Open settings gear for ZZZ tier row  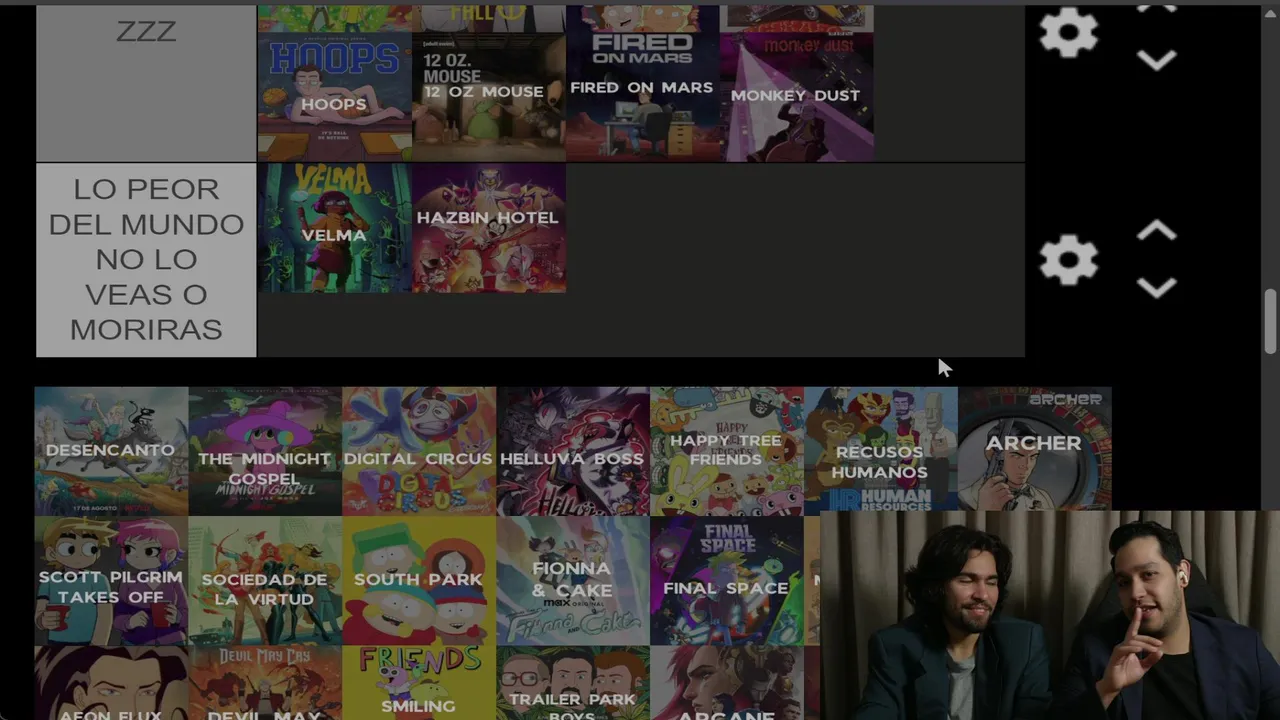pyautogui.click(x=1068, y=32)
